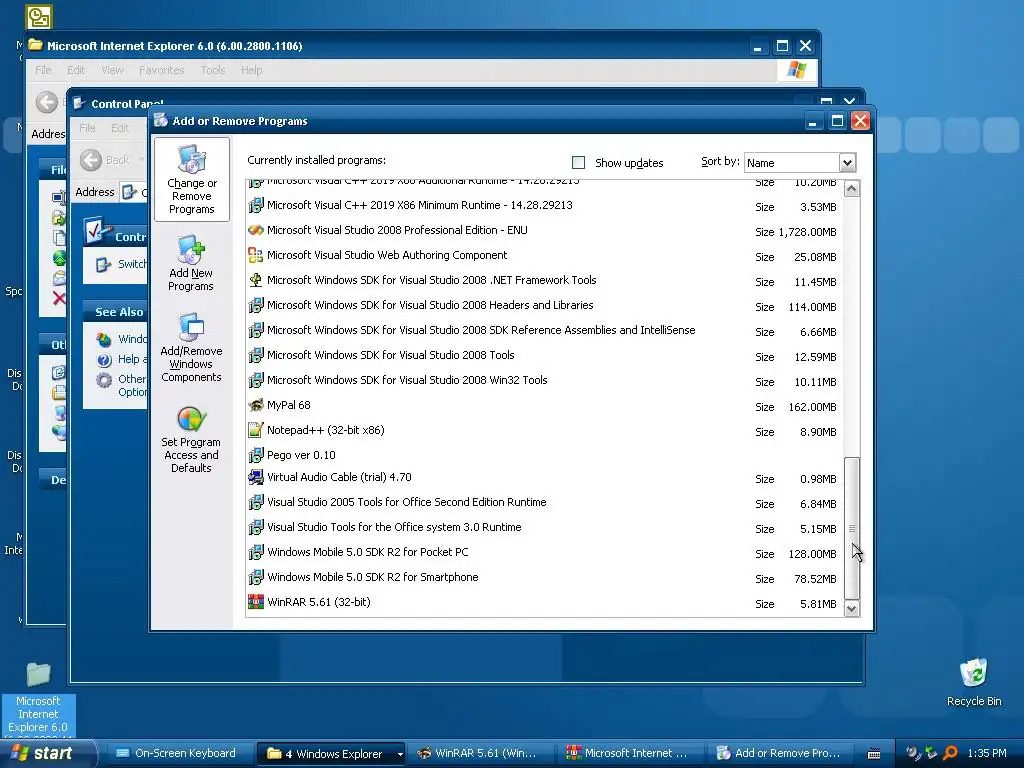Open Tools menu in Internet Explorer folder window

212,70
